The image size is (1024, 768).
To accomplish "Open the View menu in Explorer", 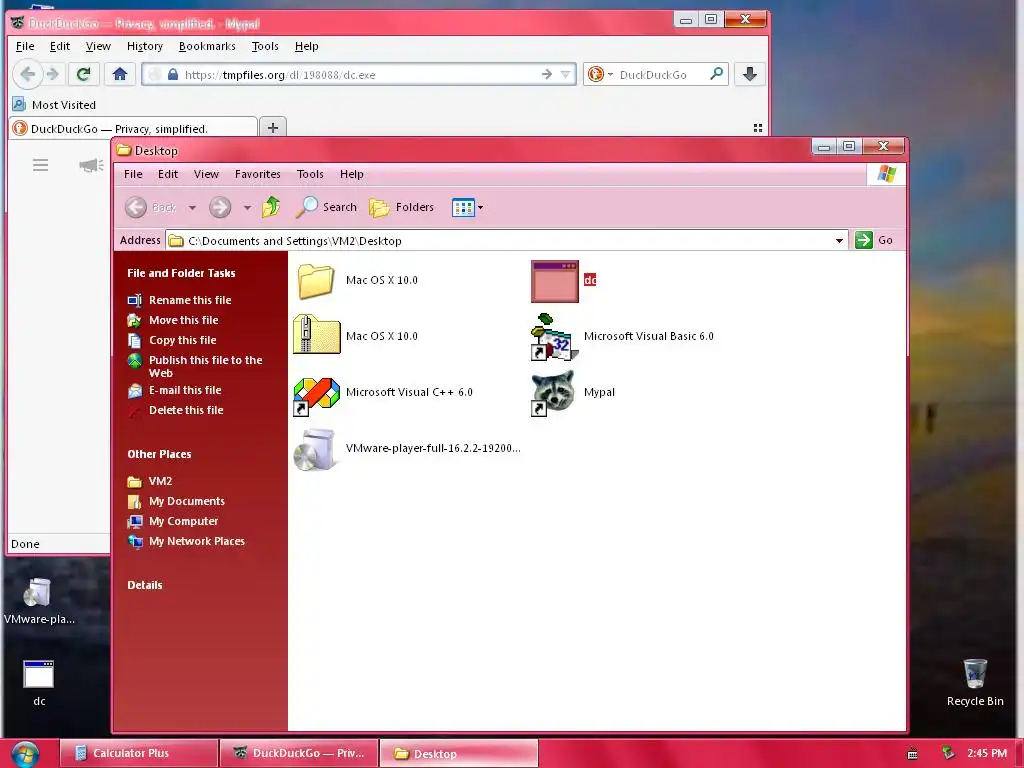I will [x=206, y=174].
